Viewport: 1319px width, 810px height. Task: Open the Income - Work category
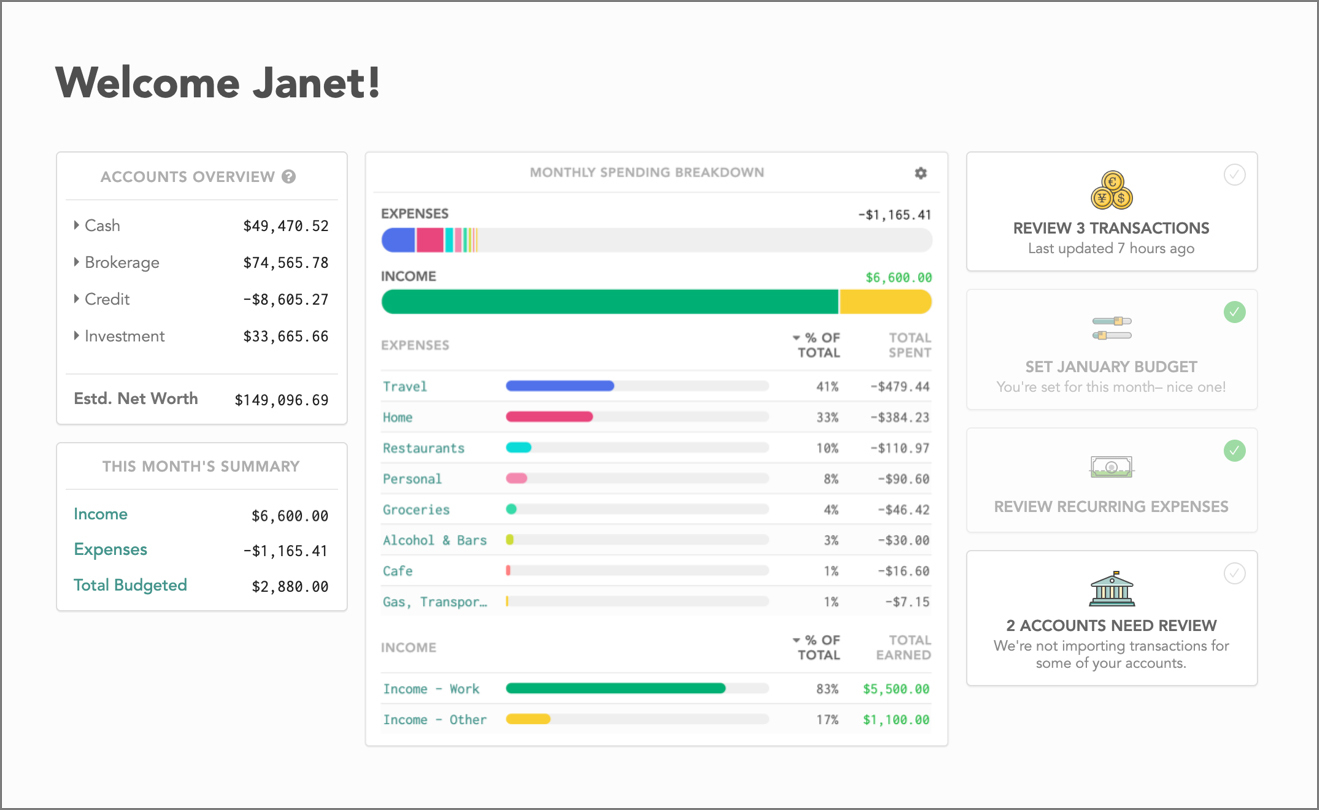point(431,689)
